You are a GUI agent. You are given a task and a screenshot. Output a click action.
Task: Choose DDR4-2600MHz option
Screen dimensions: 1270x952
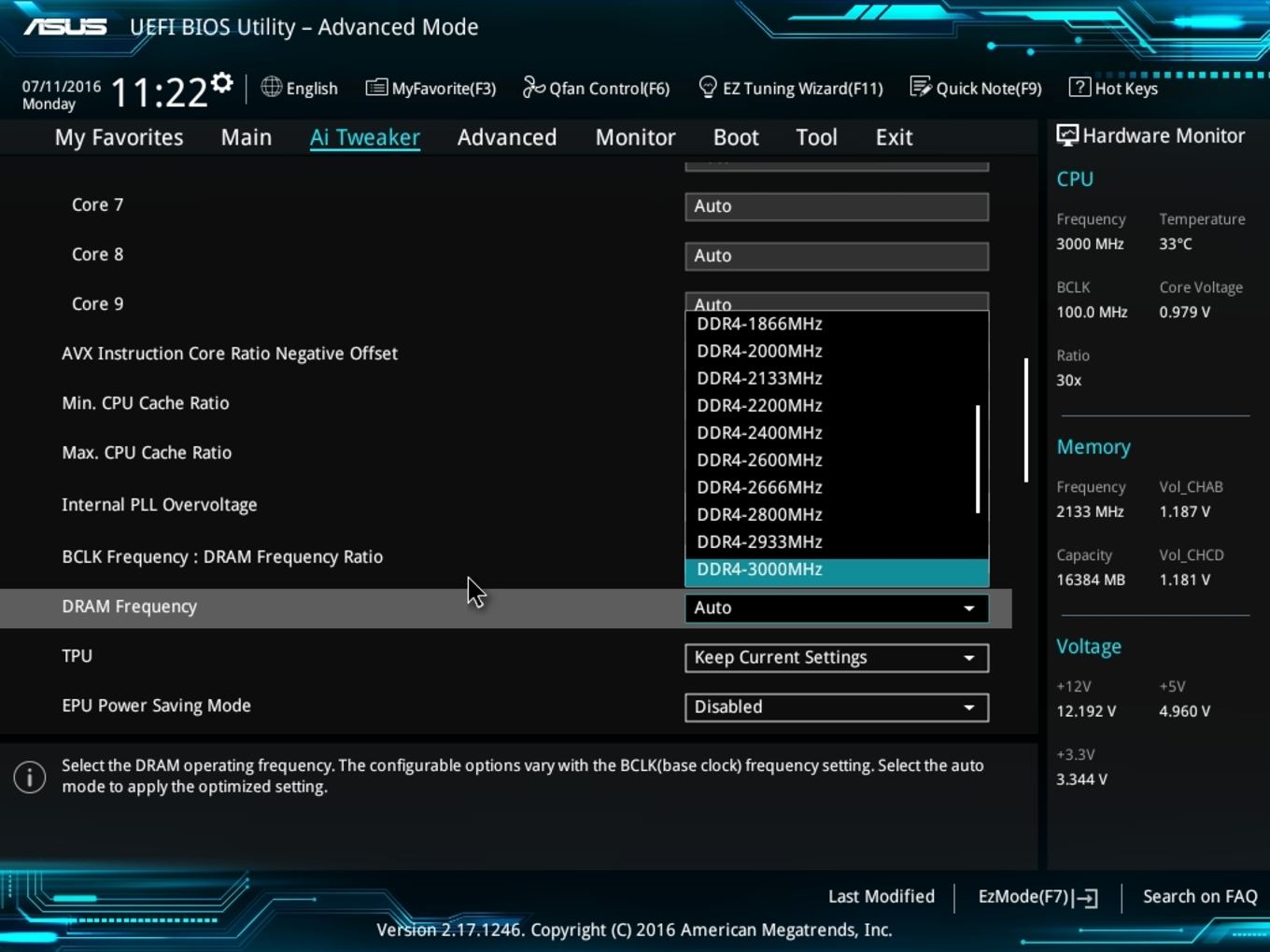(836, 459)
